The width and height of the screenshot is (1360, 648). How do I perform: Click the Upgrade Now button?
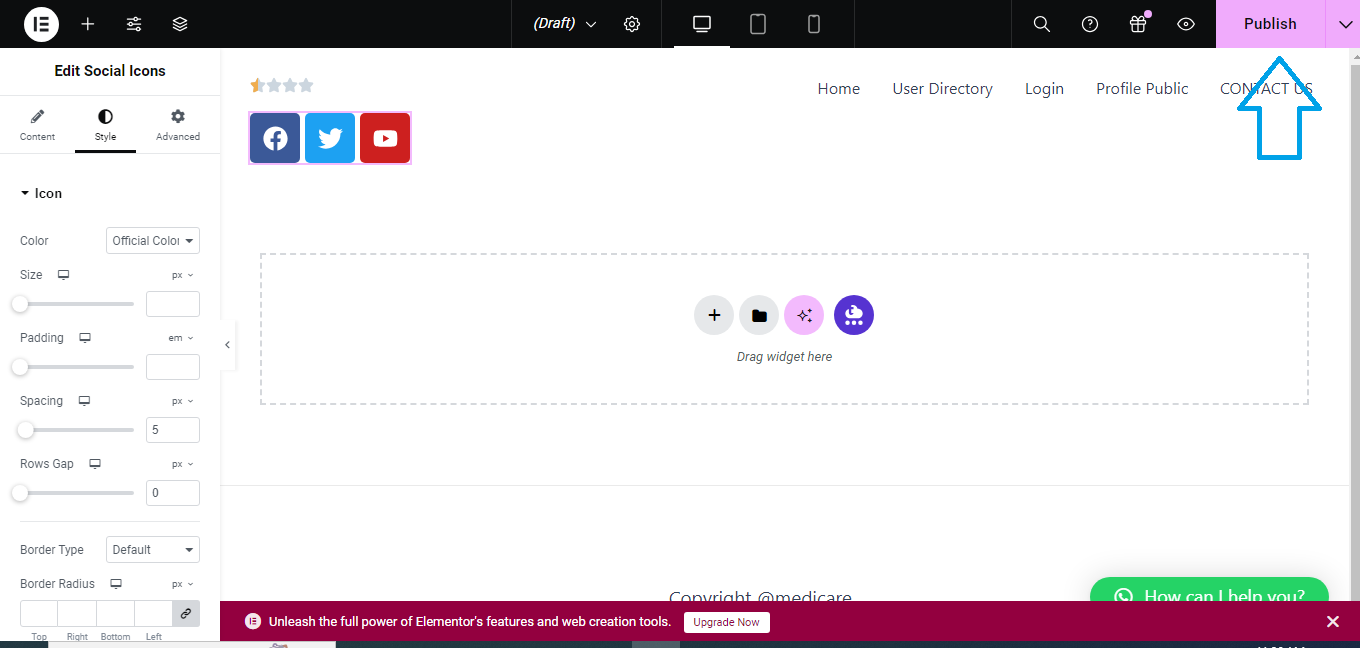(x=727, y=622)
